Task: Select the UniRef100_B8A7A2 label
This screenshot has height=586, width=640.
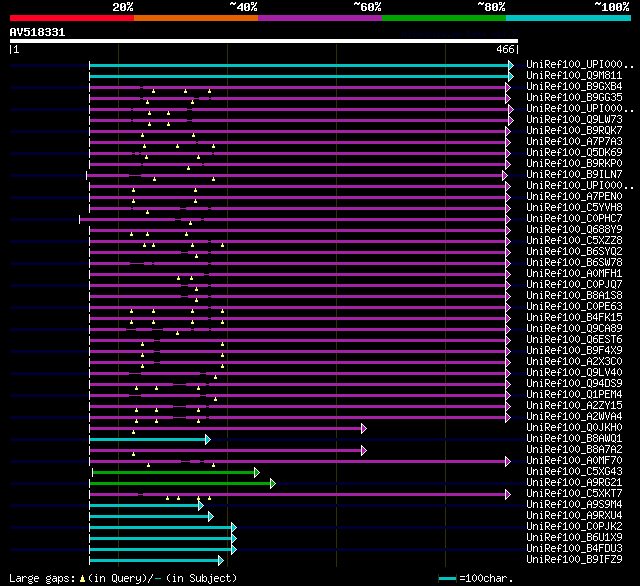Action: (x=574, y=450)
